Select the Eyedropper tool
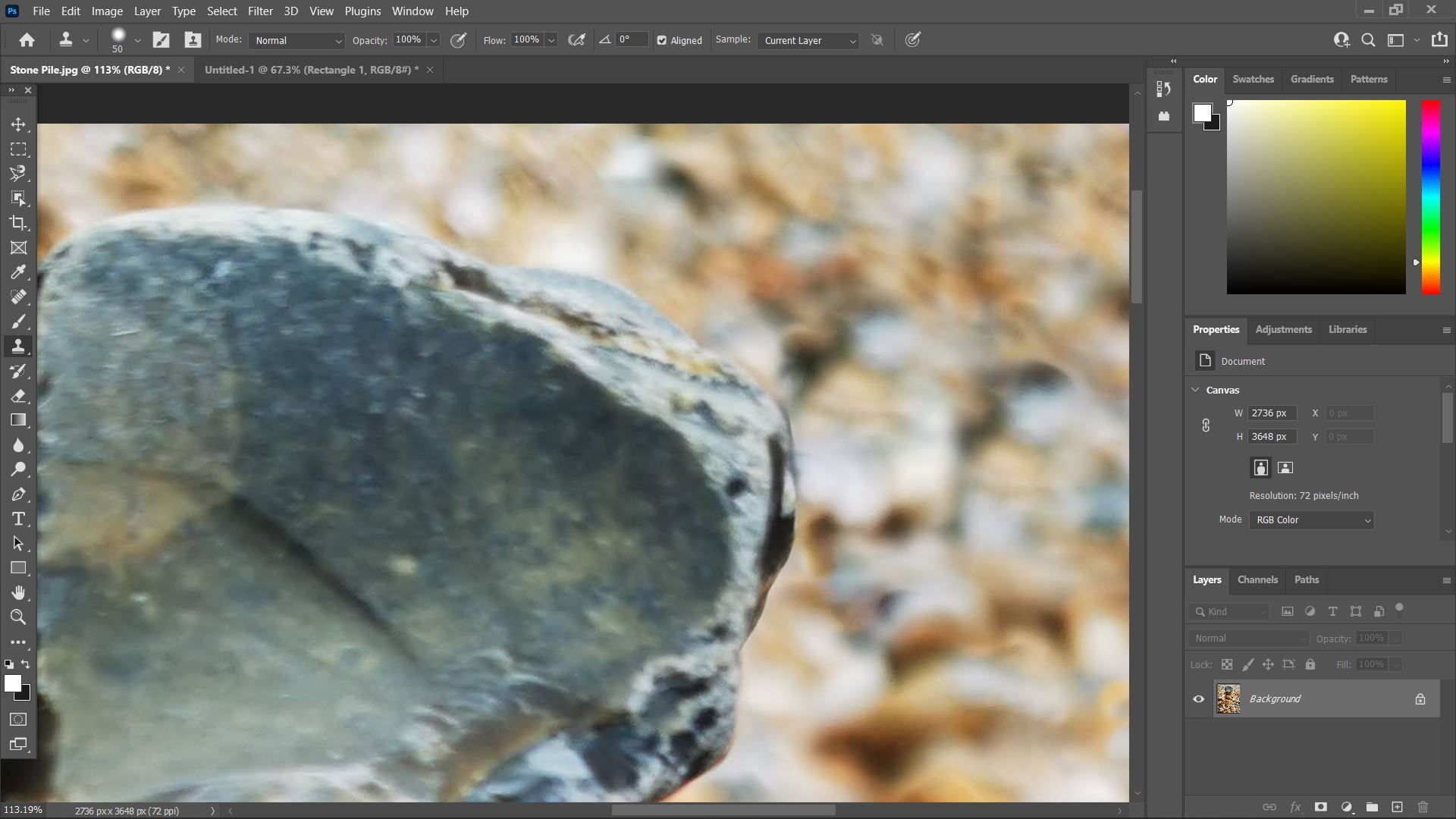 [18, 272]
